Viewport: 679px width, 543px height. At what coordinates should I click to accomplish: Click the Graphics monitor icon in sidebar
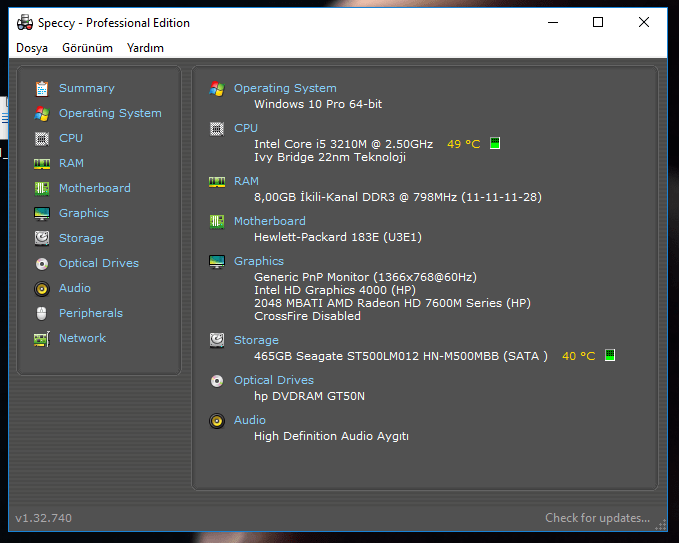[x=42, y=213]
